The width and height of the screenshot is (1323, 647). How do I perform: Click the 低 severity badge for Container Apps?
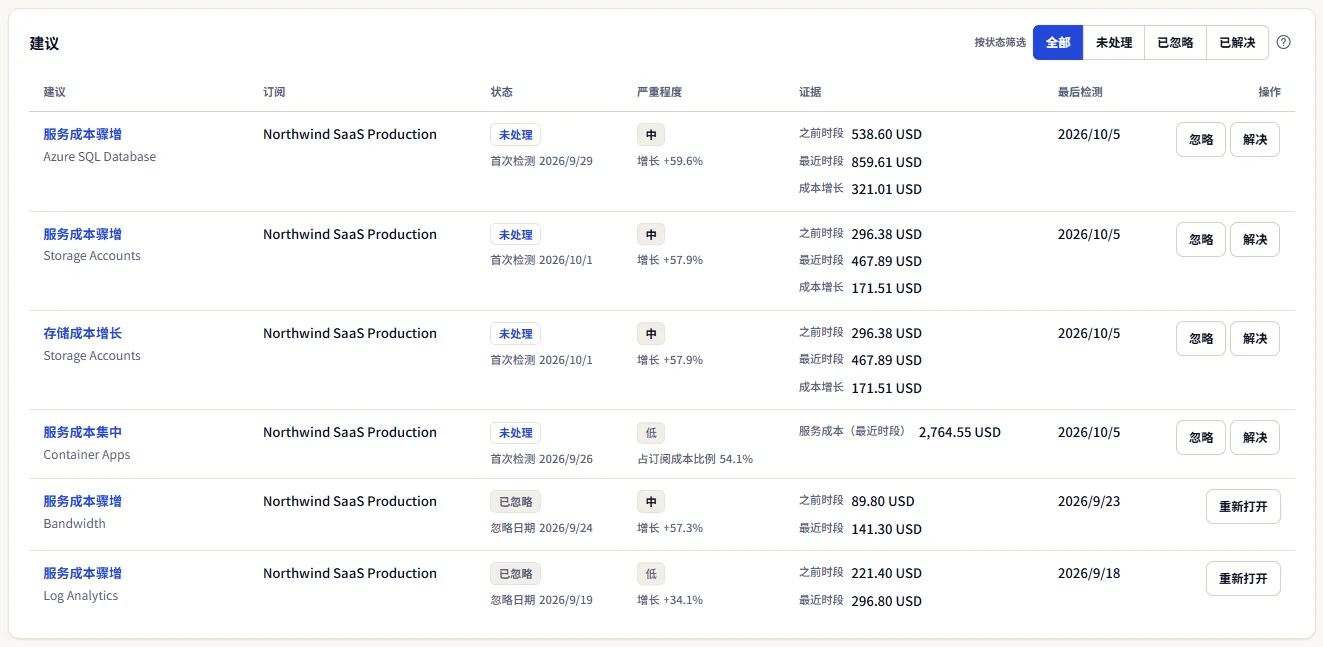point(651,433)
